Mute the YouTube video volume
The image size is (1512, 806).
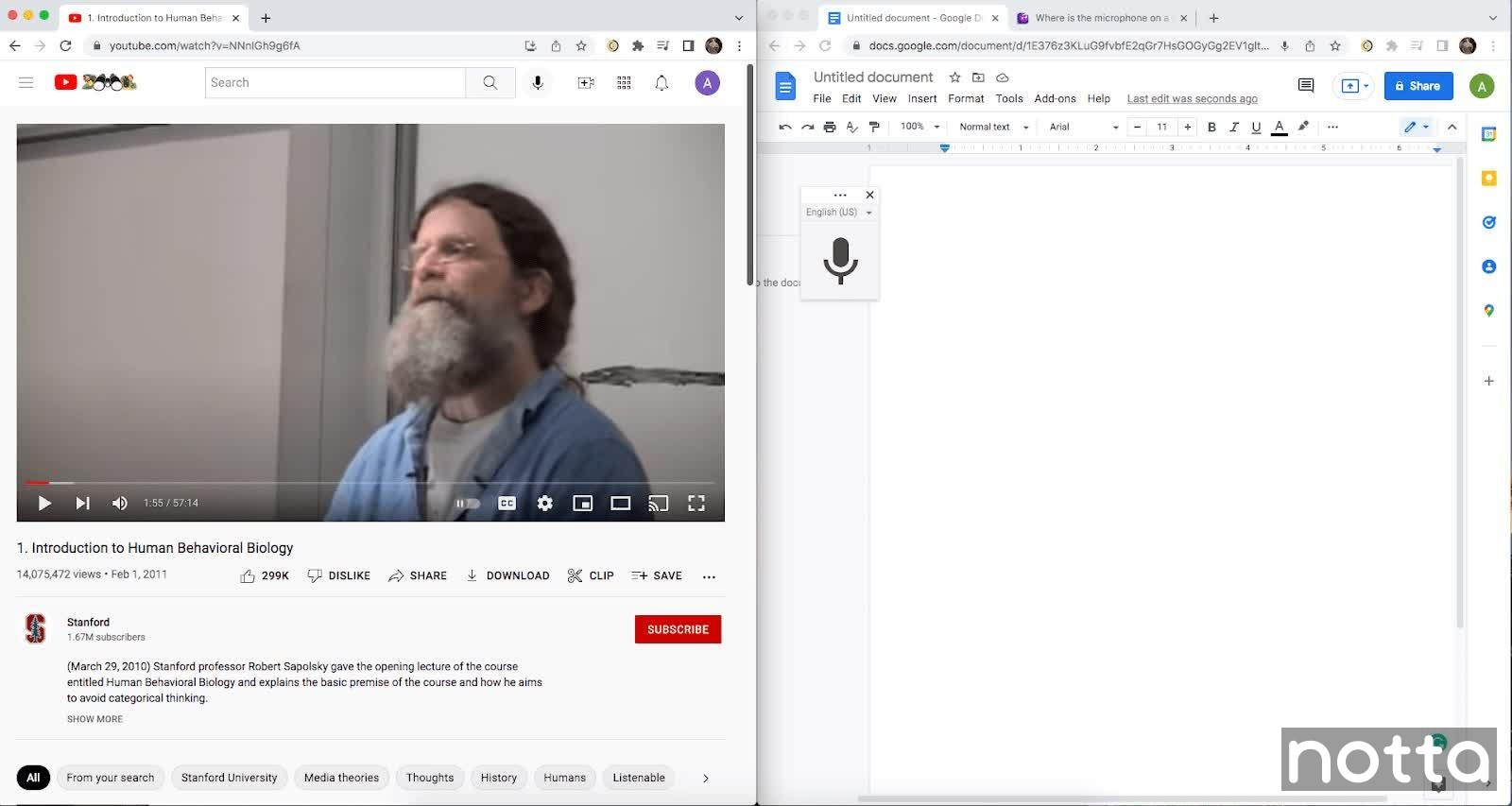point(120,503)
